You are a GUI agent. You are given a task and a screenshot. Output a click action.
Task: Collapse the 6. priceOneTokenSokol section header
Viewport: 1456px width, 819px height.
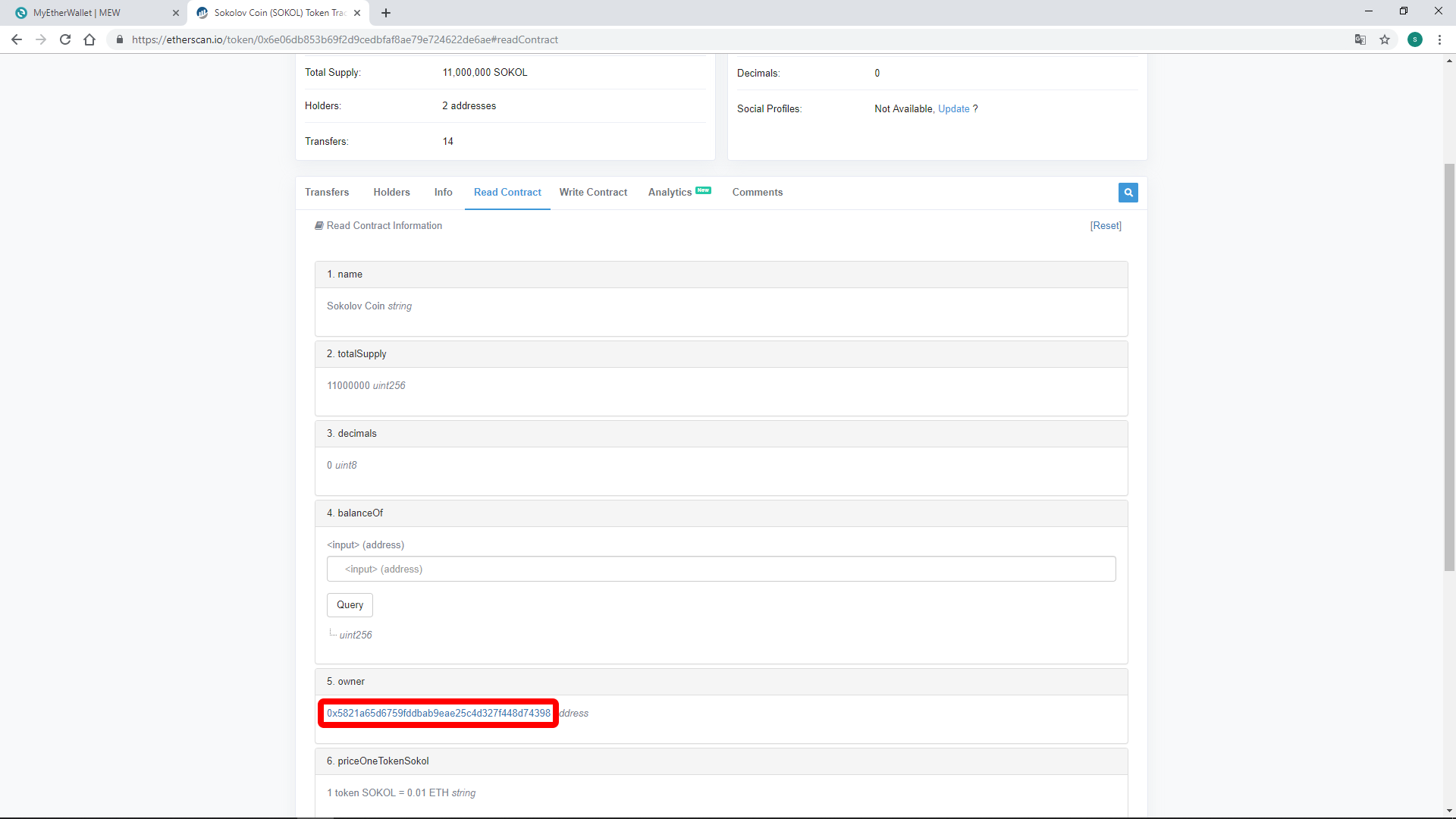tap(721, 761)
